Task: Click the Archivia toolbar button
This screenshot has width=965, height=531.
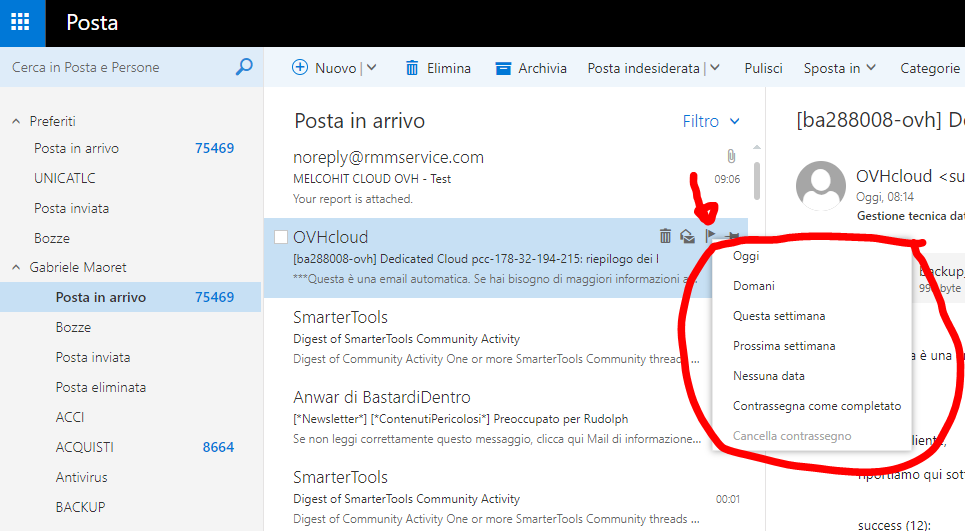Action: 531,68
